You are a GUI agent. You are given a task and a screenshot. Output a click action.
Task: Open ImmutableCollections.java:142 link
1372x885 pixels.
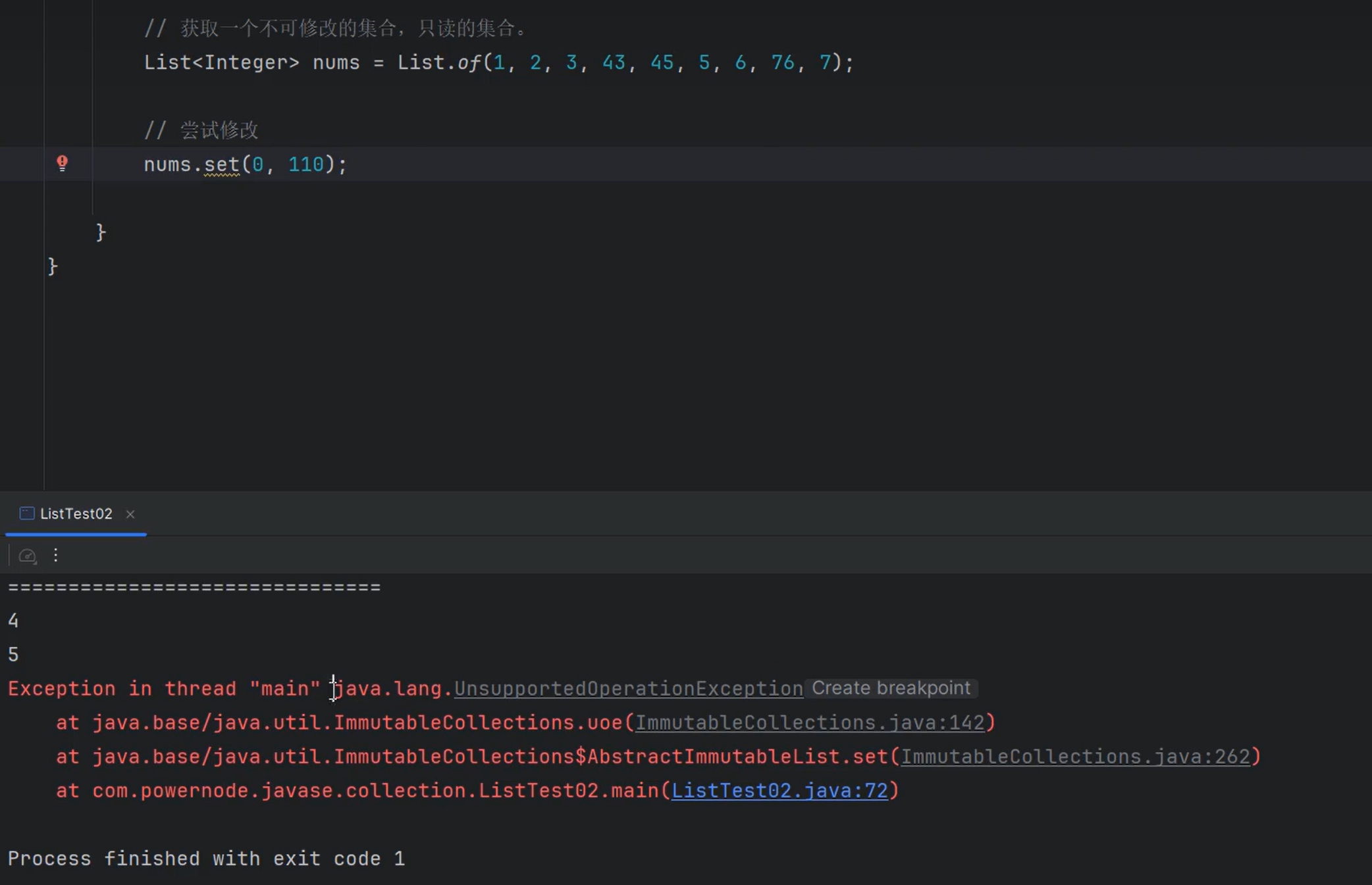click(x=810, y=722)
